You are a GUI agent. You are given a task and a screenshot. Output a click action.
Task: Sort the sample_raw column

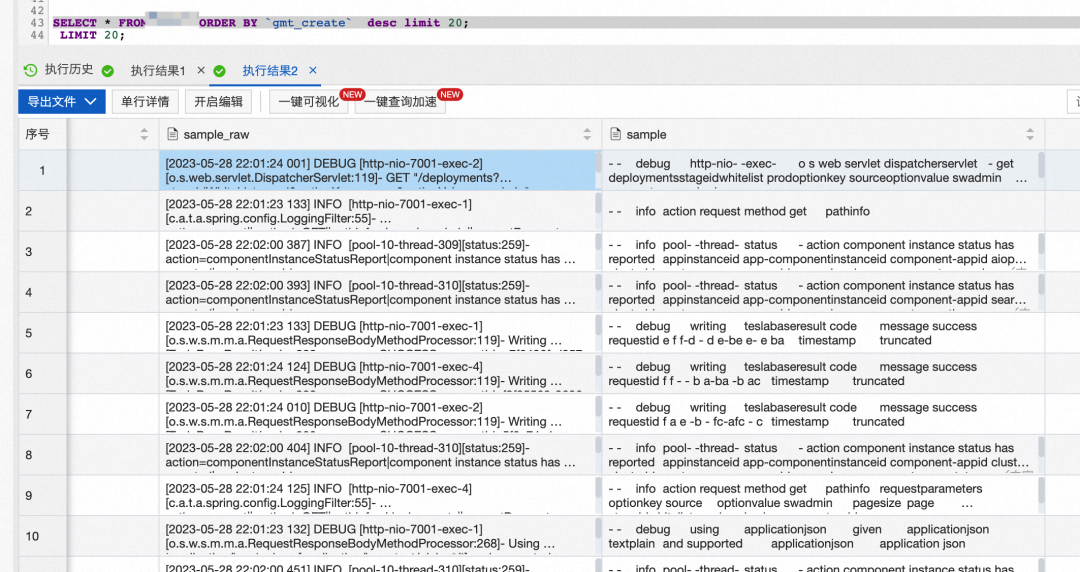tap(587, 134)
